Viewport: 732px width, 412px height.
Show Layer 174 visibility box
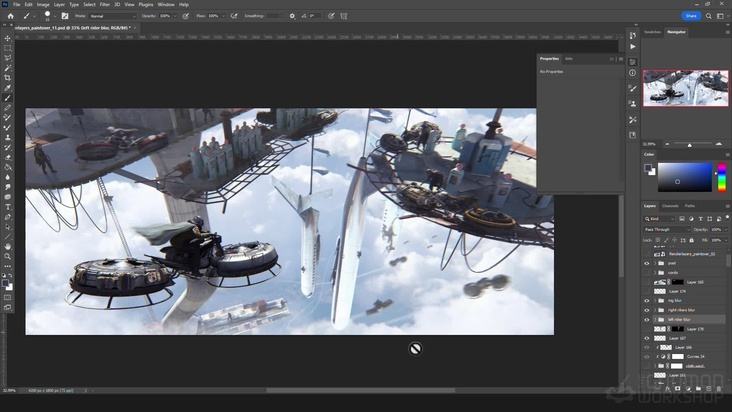click(x=647, y=291)
